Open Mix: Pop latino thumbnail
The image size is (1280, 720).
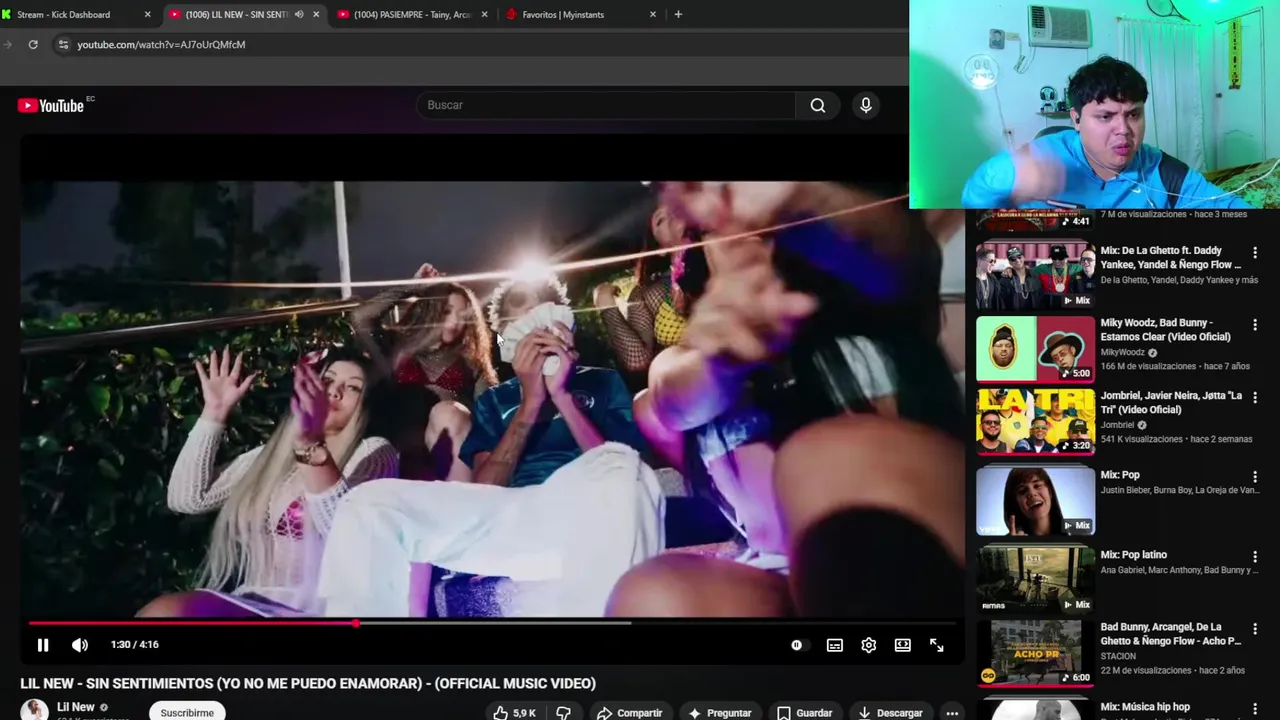[1035, 578]
